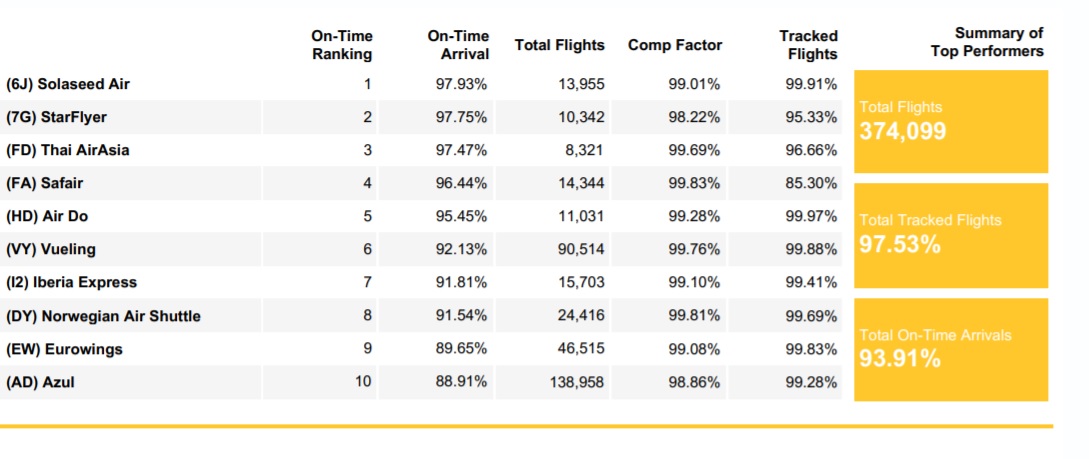Click the Thai AirAsia airline name

pyautogui.click(x=68, y=150)
